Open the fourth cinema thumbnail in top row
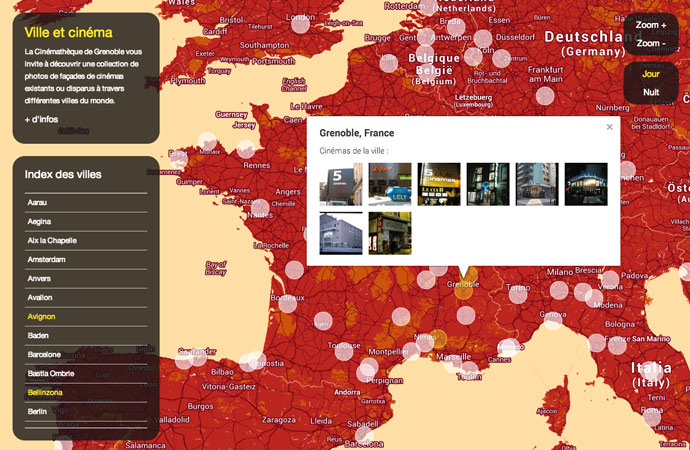 pos(488,184)
